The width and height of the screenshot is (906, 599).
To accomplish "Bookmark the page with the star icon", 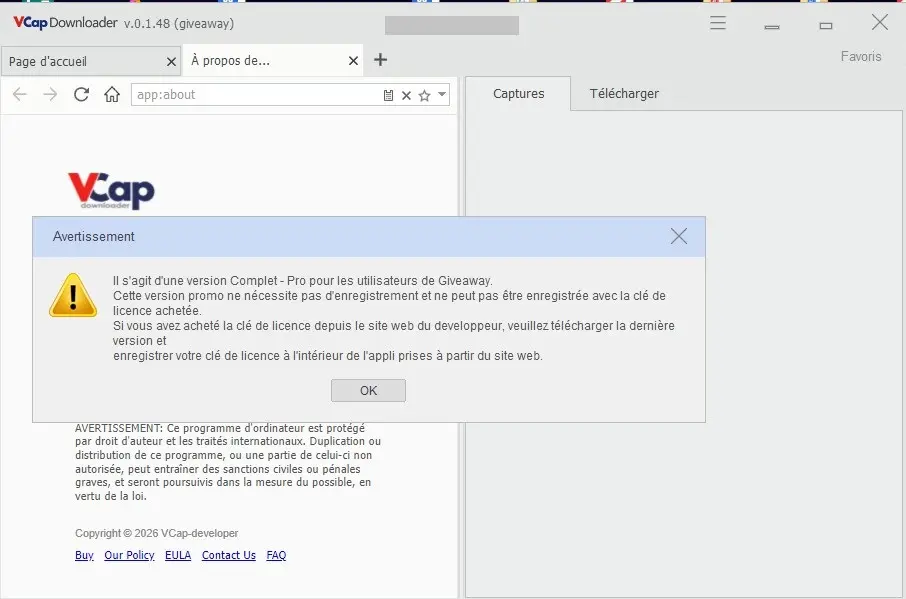I will pyautogui.click(x=425, y=95).
